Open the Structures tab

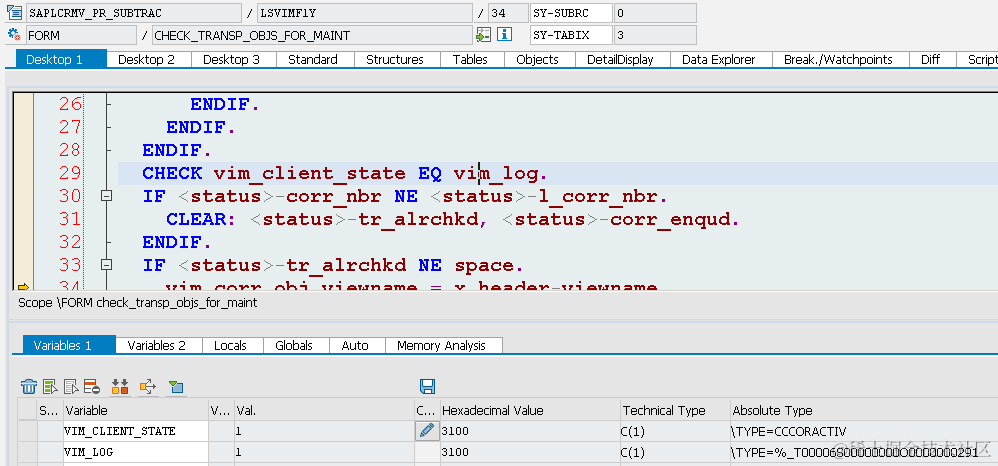pyautogui.click(x=395, y=59)
